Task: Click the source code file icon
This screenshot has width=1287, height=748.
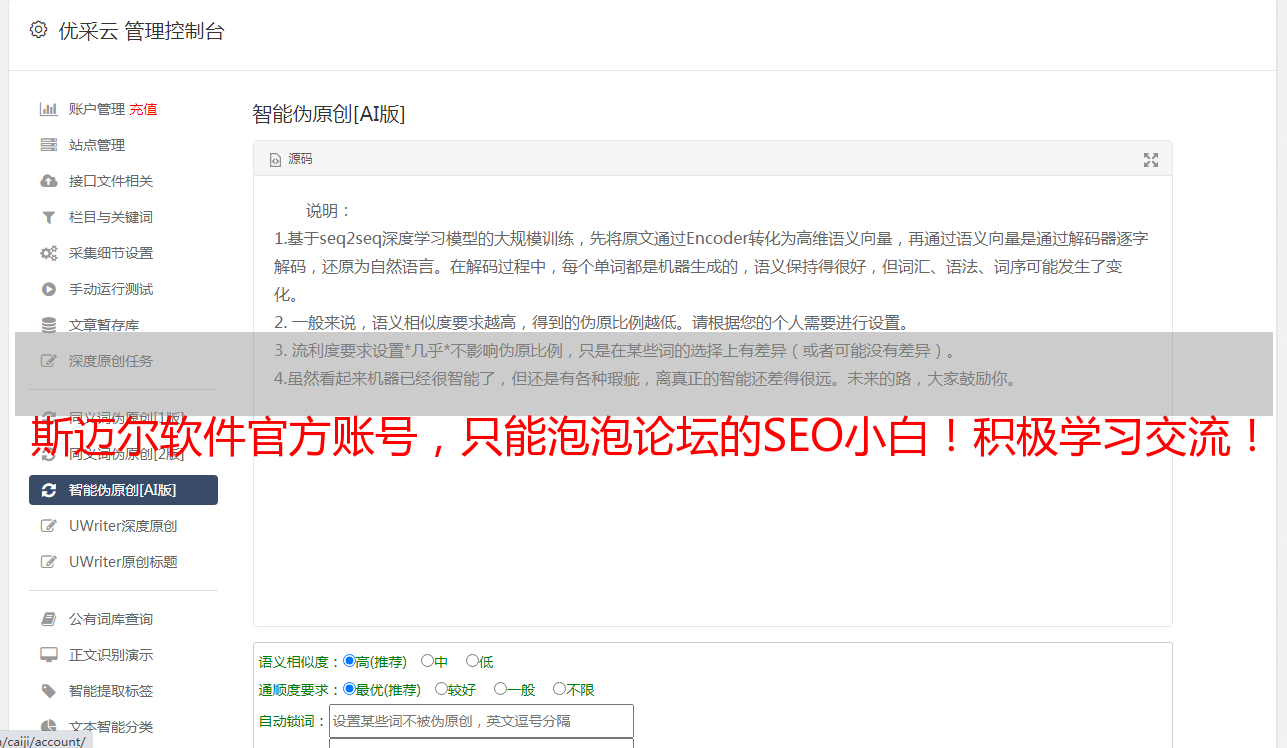Action: (x=275, y=159)
